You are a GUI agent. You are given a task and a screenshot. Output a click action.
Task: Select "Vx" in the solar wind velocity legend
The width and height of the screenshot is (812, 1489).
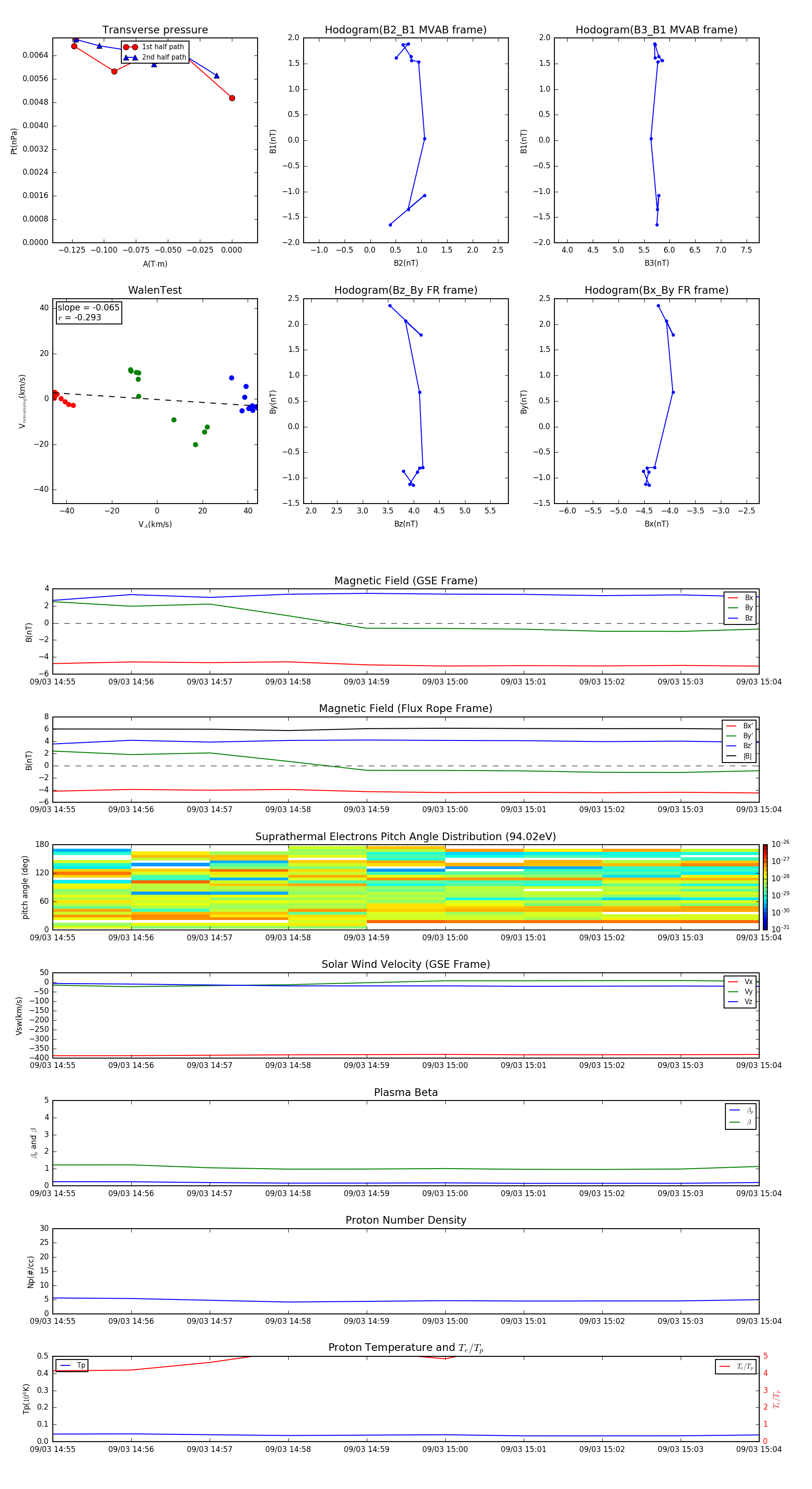point(740,981)
